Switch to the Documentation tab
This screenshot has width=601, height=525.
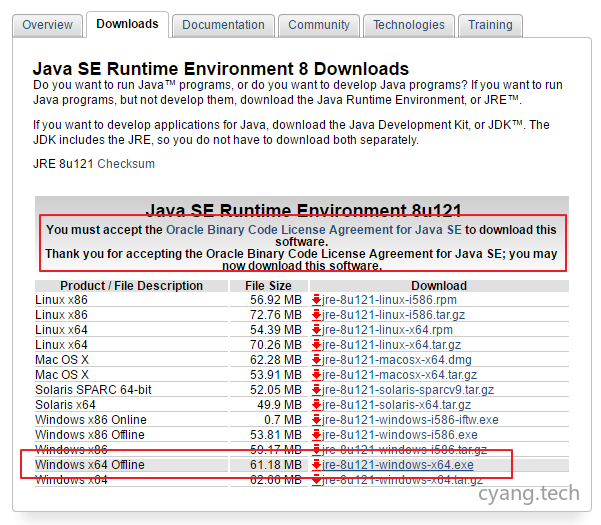click(224, 25)
